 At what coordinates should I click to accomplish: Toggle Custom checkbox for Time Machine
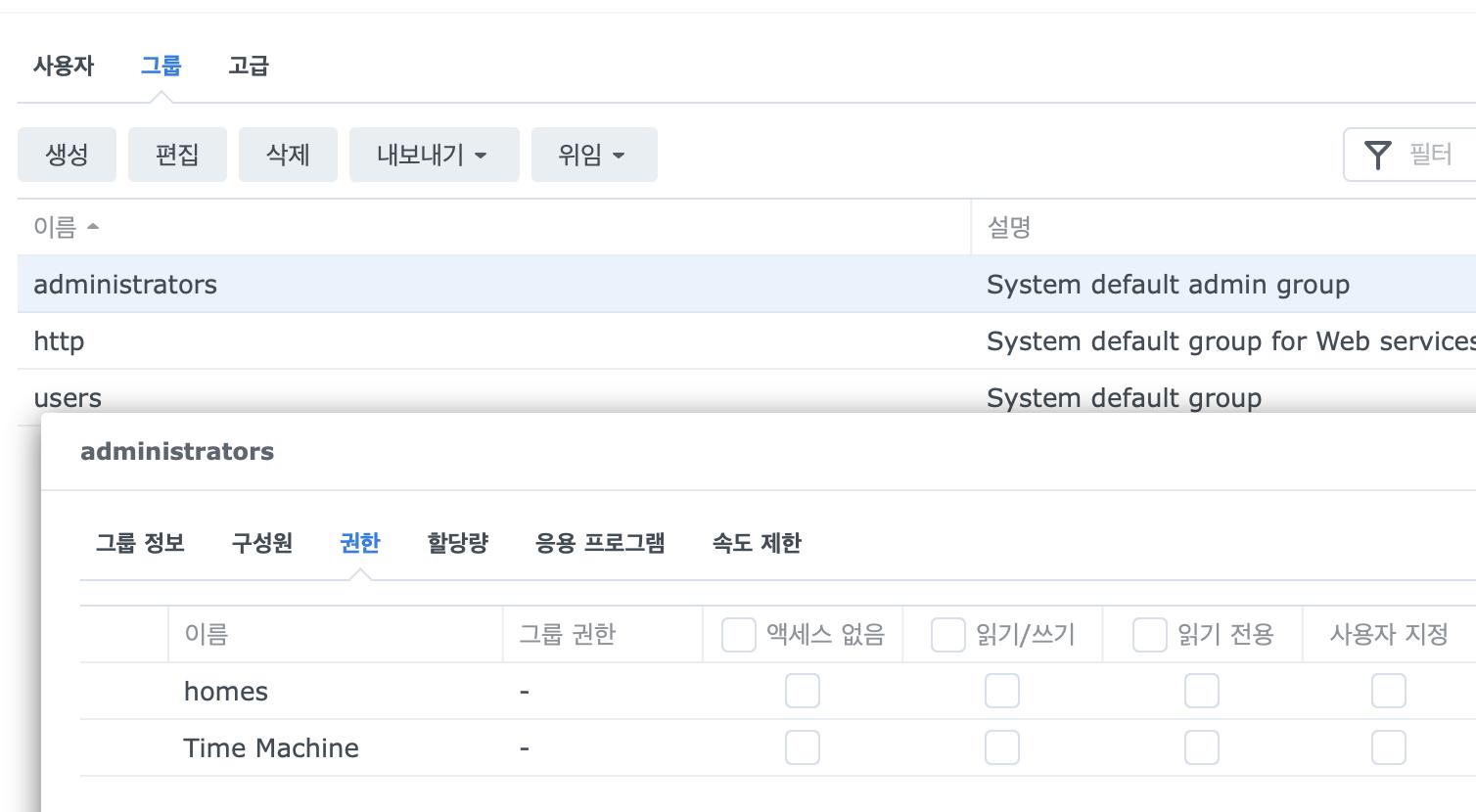pos(1388,748)
